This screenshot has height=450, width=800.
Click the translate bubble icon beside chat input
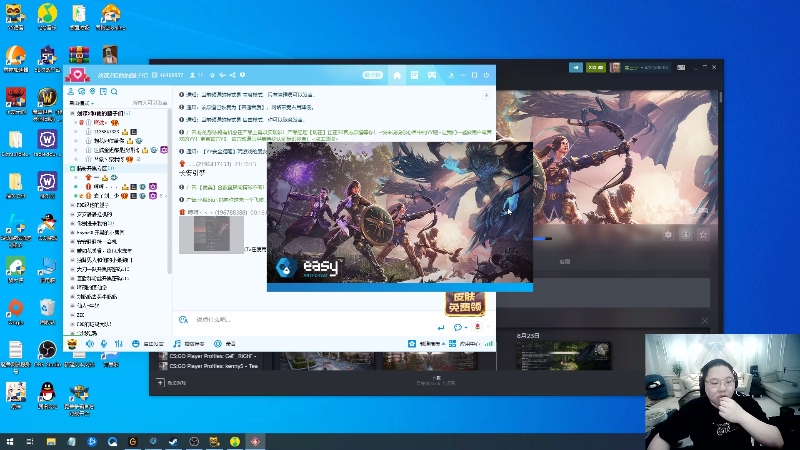point(183,319)
